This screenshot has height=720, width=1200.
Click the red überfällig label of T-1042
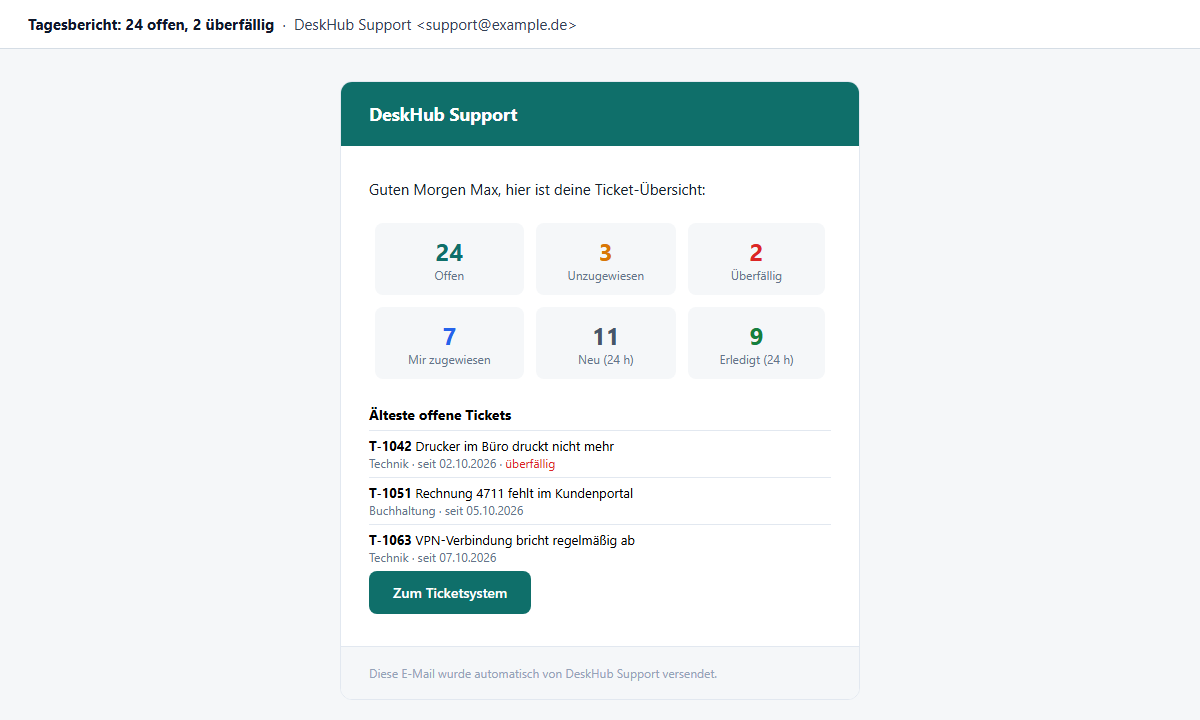(530, 464)
